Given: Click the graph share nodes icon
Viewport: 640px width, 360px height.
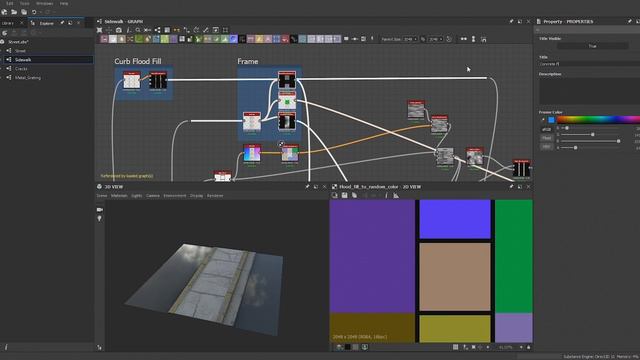Looking at the screenshot, I should pyautogui.click(x=157, y=30).
